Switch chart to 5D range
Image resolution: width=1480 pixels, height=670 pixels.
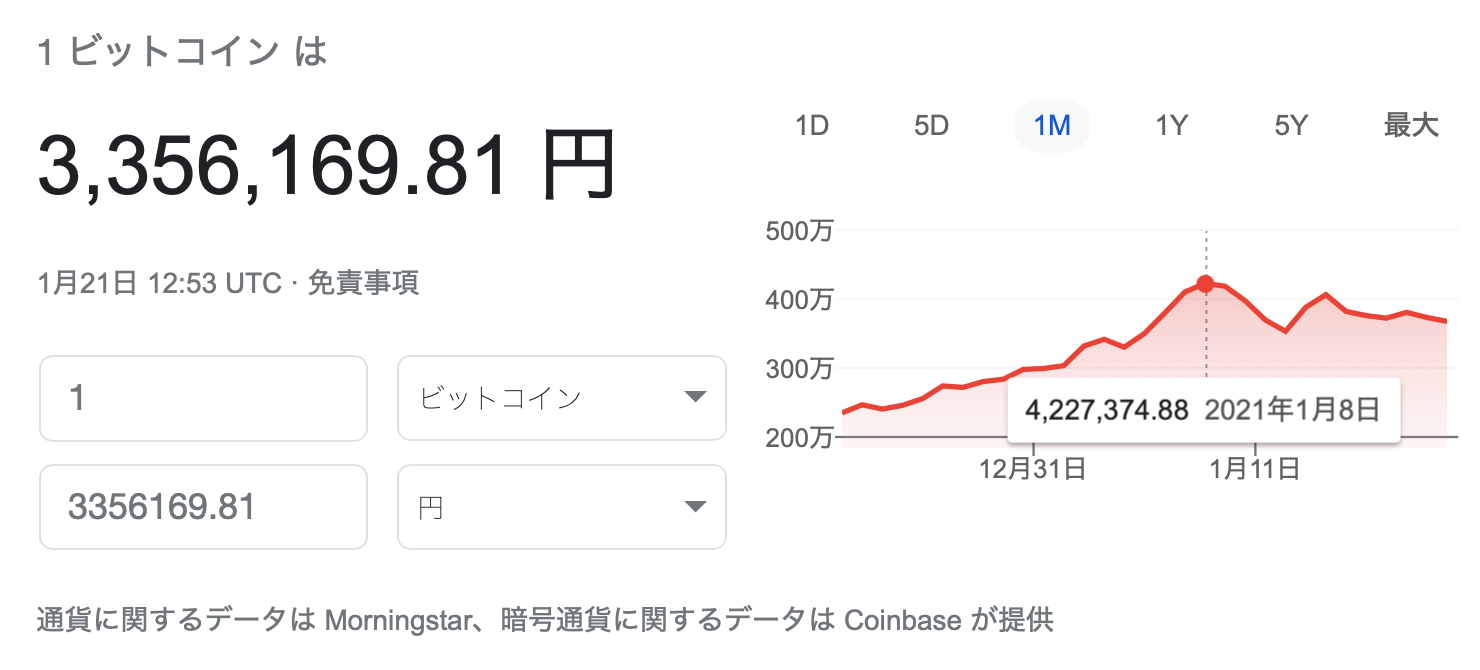click(931, 126)
